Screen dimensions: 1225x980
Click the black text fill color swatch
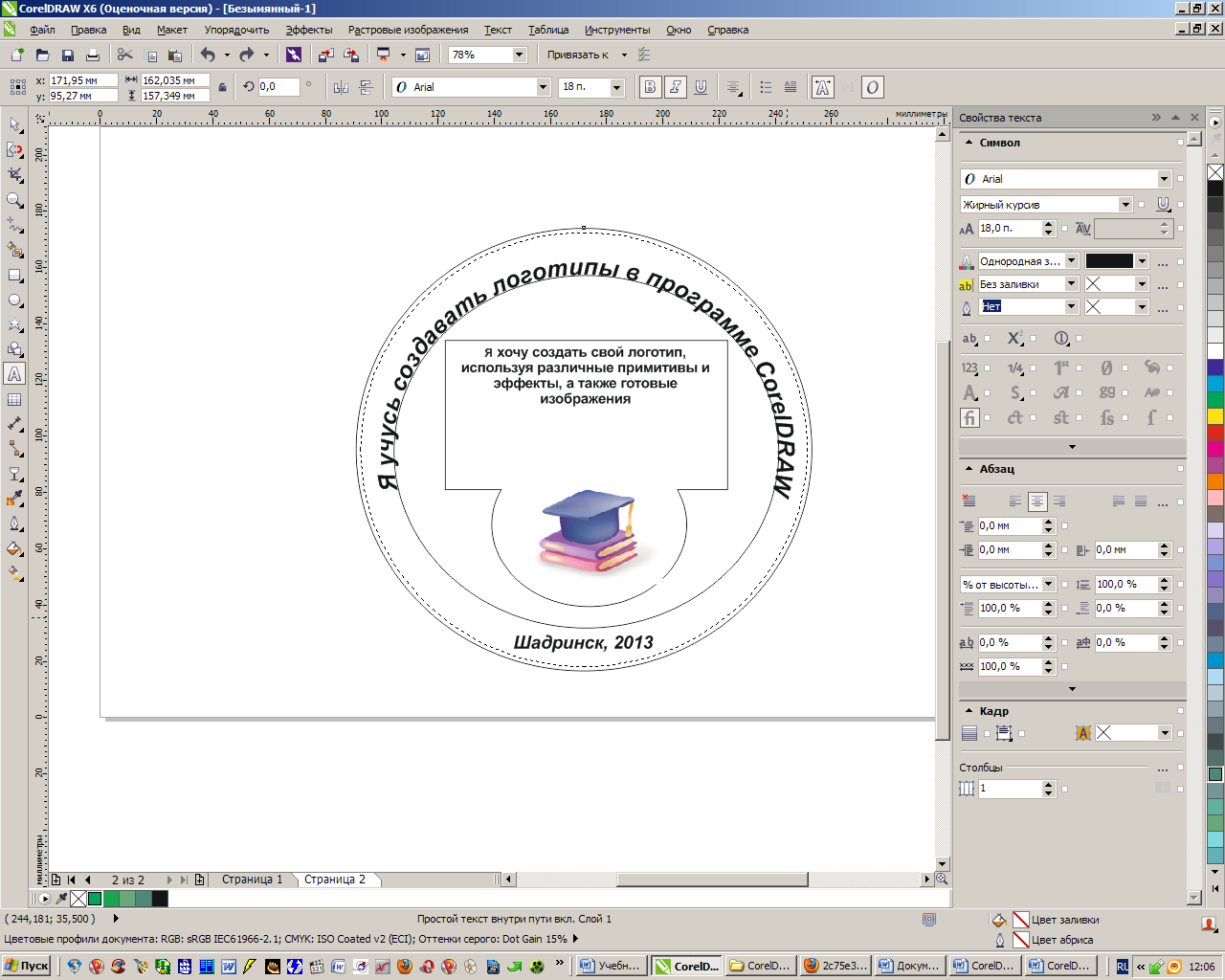[1109, 260]
